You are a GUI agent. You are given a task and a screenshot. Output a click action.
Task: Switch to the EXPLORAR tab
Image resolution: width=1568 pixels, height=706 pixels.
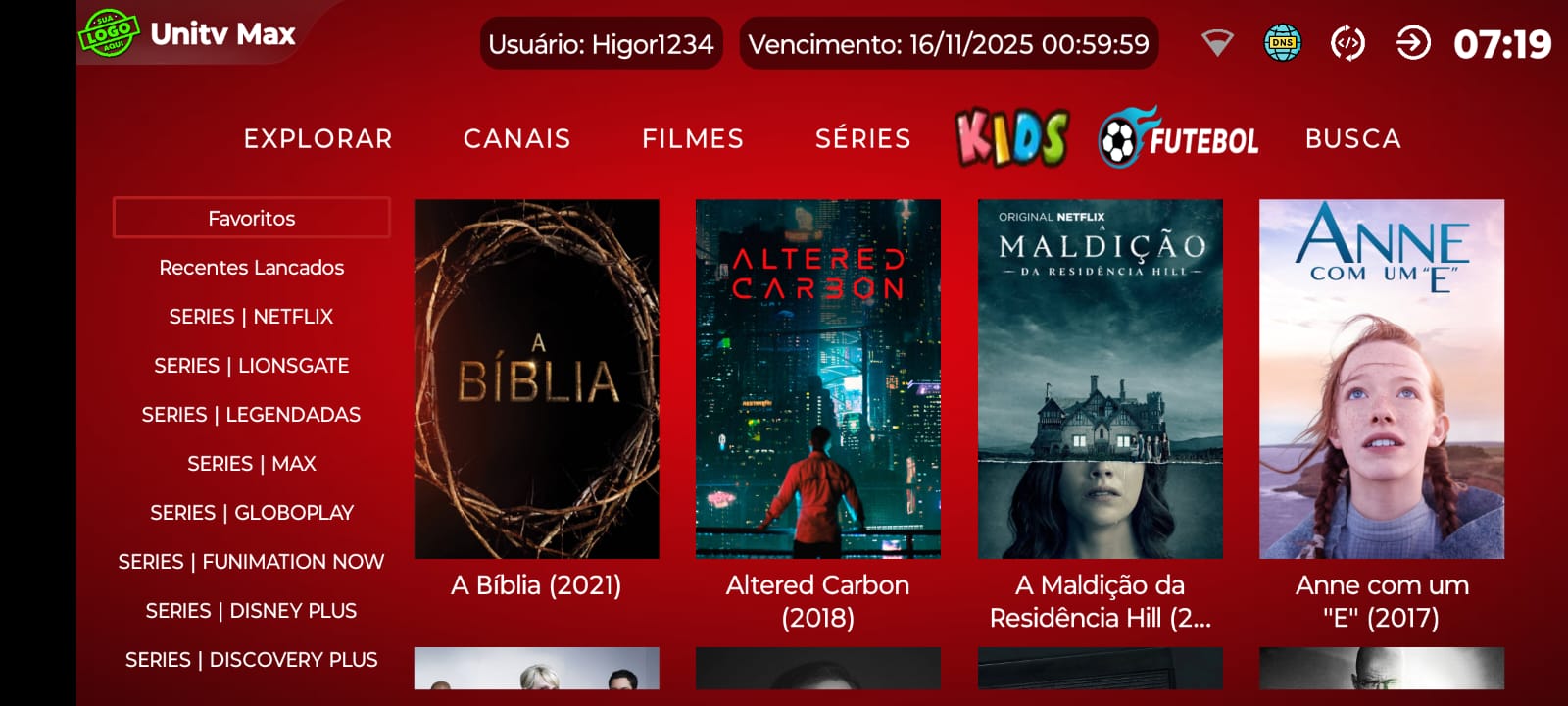point(318,139)
